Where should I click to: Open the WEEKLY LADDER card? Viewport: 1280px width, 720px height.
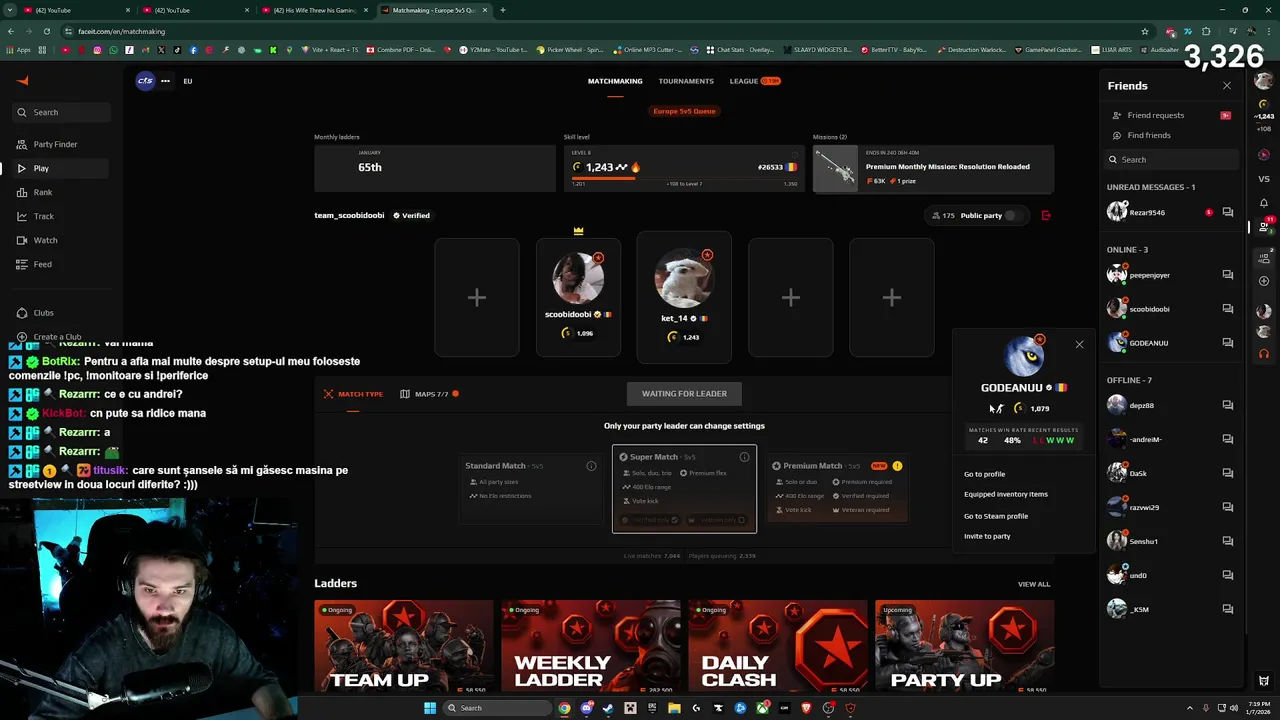click(591, 647)
